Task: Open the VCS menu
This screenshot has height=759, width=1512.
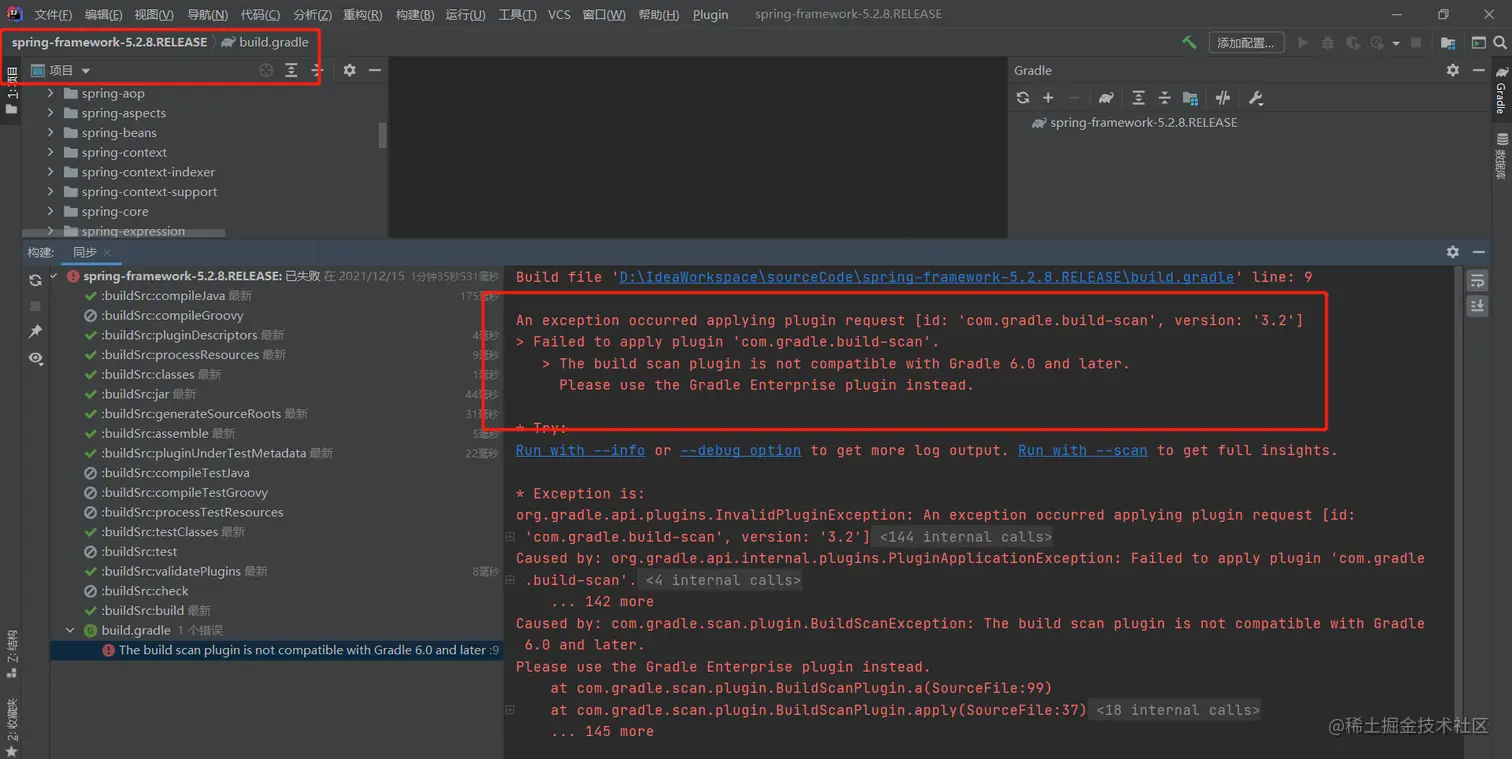Action: tap(559, 14)
